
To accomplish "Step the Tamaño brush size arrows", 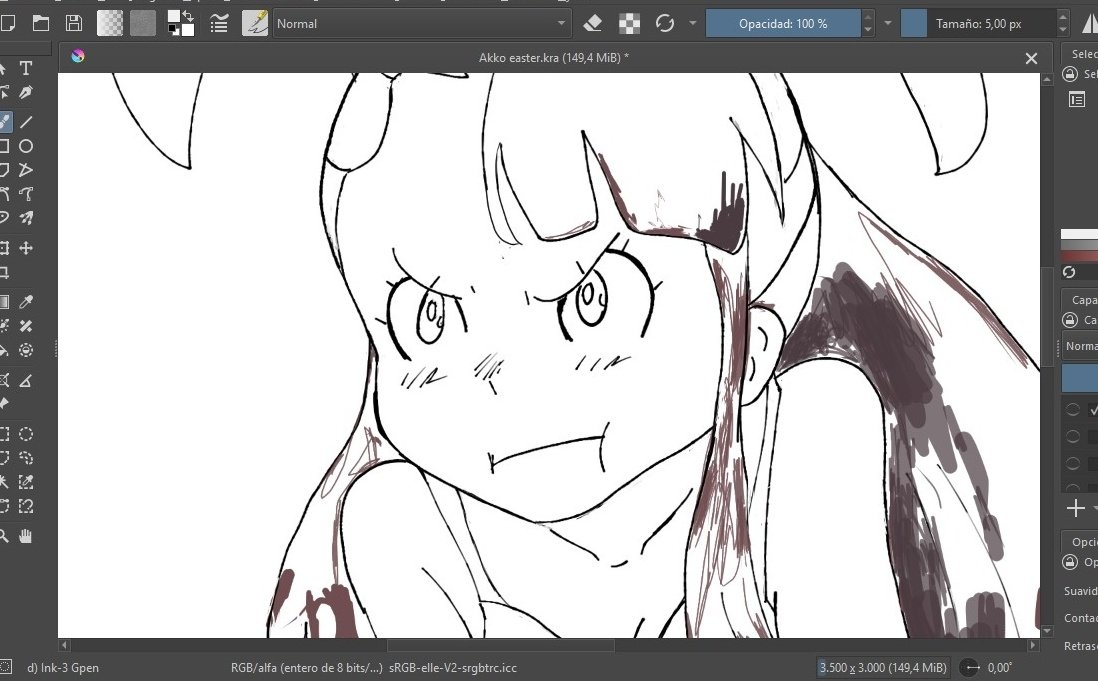I will pos(1062,24).
